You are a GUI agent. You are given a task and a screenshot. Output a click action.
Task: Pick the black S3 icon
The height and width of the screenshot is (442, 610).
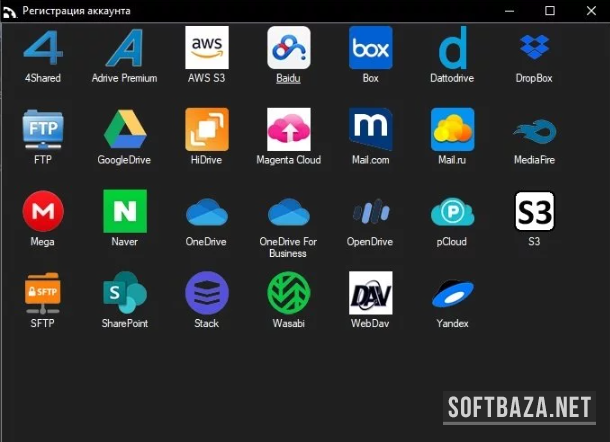pos(534,211)
